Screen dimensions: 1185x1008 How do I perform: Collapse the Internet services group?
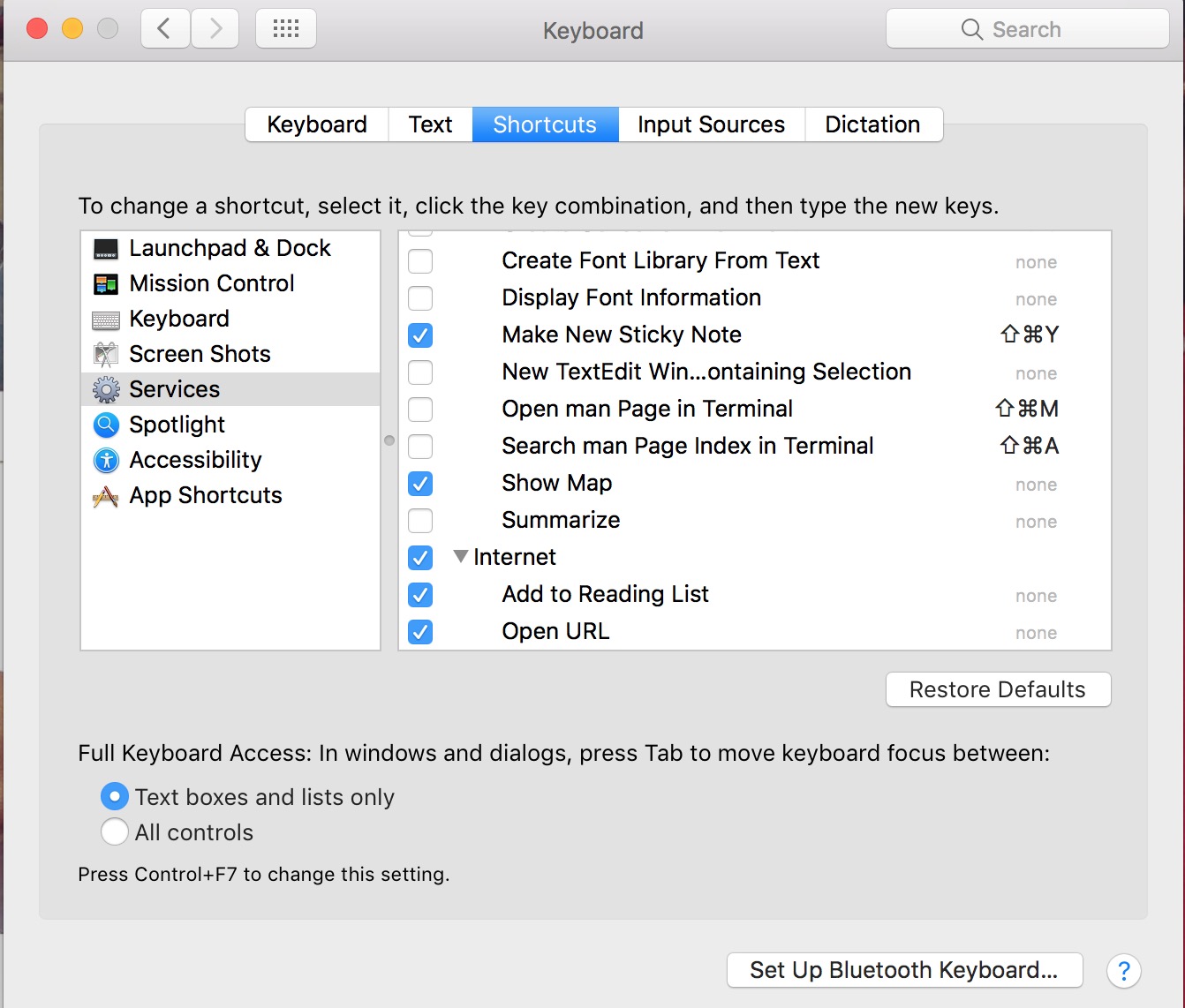(x=460, y=557)
